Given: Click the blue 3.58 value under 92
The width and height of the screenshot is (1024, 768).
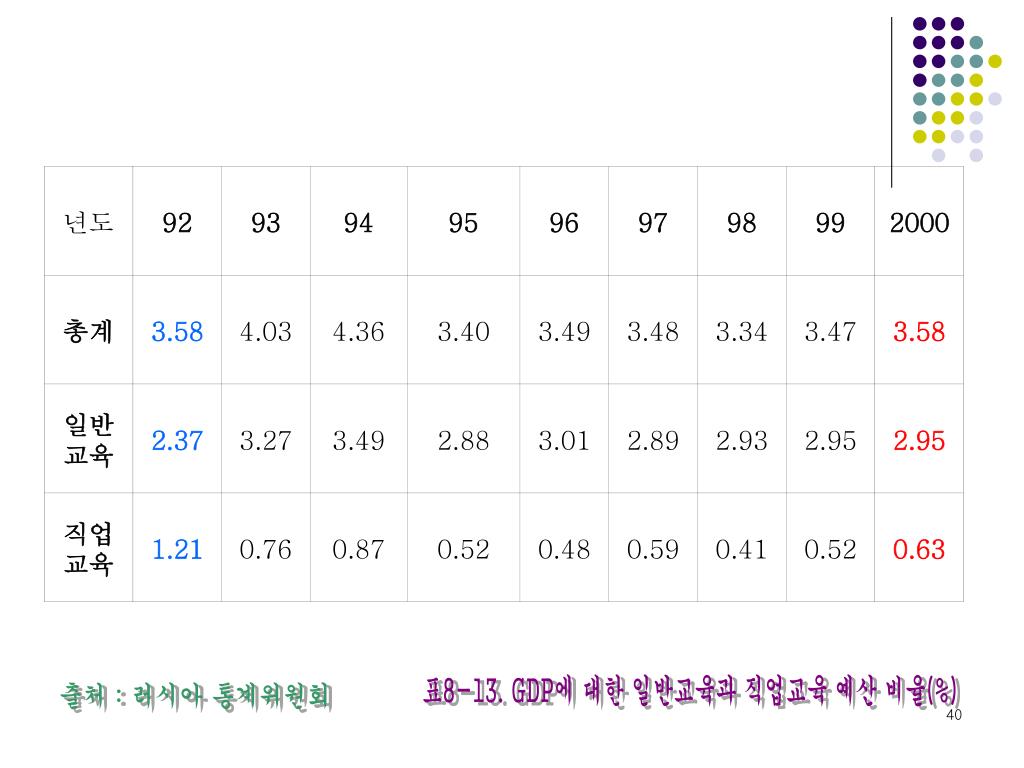Looking at the screenshot, I should 177,332.
